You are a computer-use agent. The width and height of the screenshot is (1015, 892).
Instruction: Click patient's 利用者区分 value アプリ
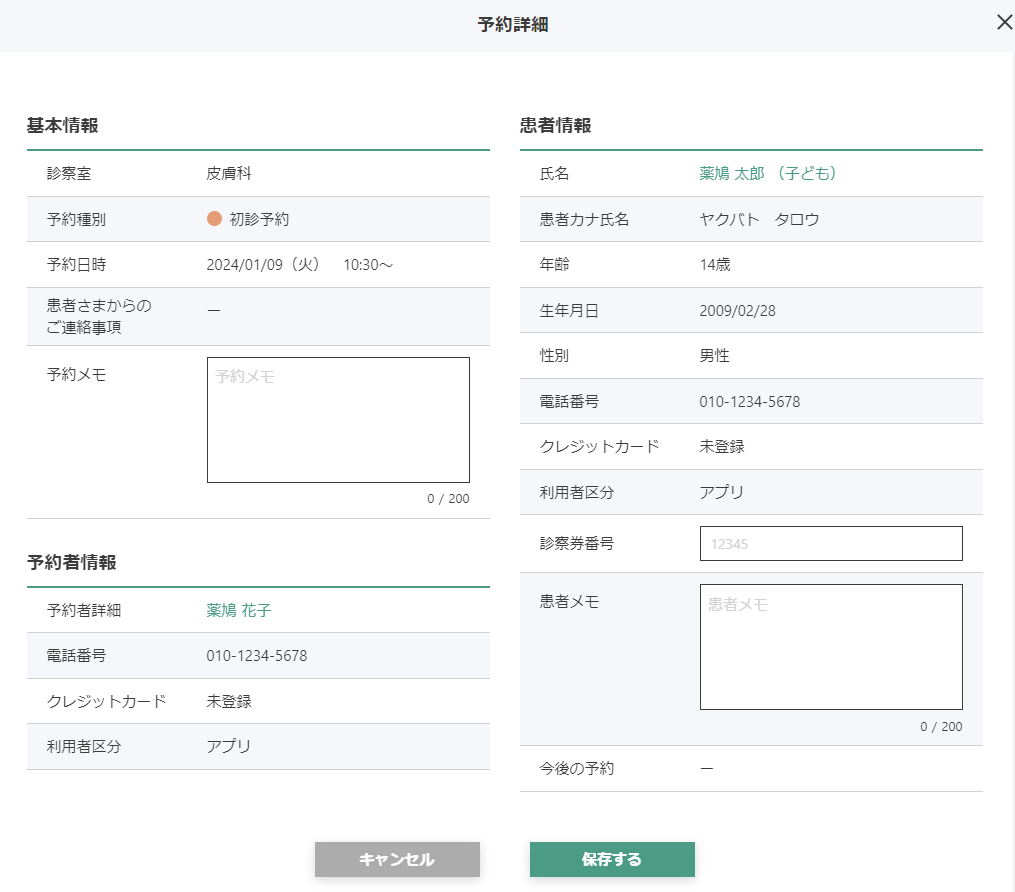coord(721,492)
